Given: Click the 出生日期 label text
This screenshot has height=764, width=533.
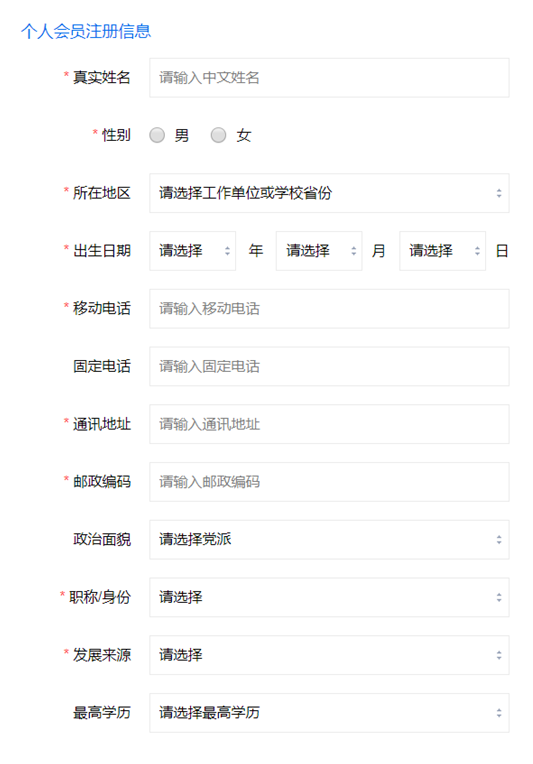Looking at the screenshot, I should (x=102, y=250).
